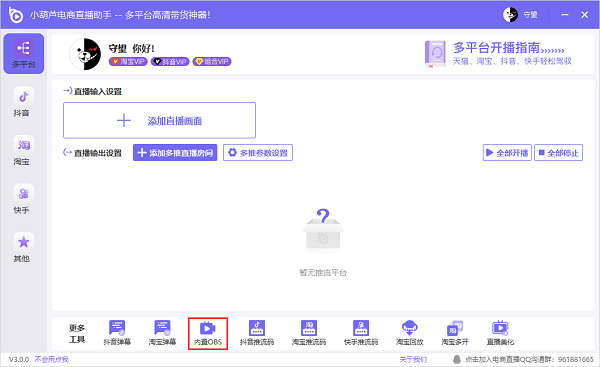Click the title bar user avatar
The width and height of the screenshot is (600, 367).
(510, 15)
